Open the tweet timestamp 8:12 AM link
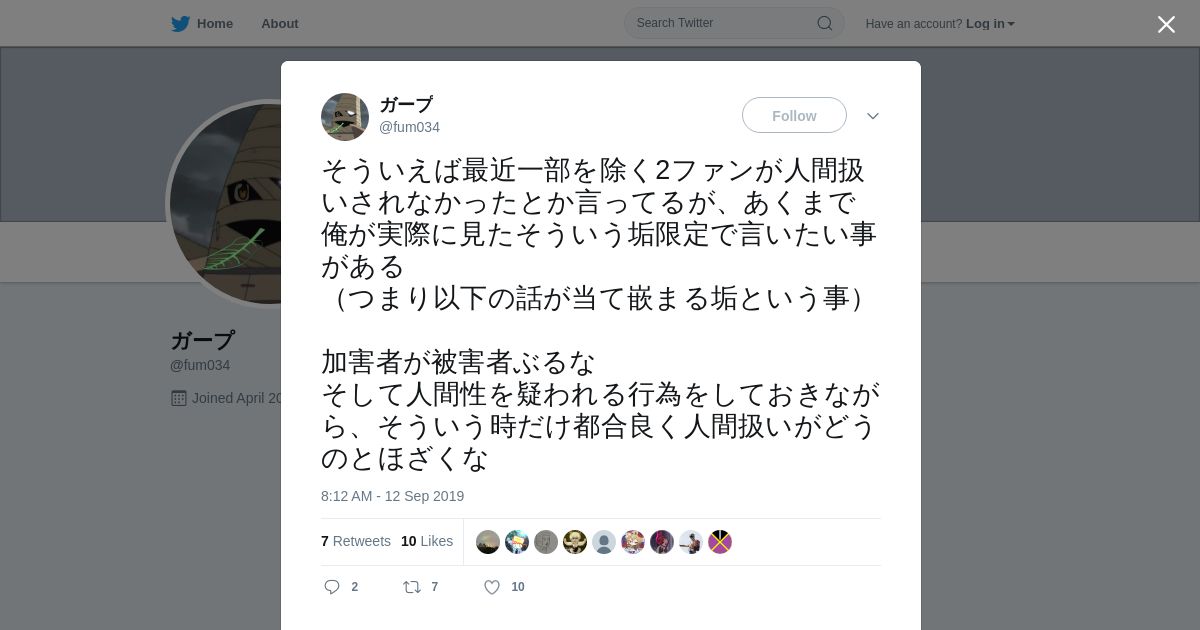Image resolution: width=1200 pixels, height=630 pixels. click(392, 496)
